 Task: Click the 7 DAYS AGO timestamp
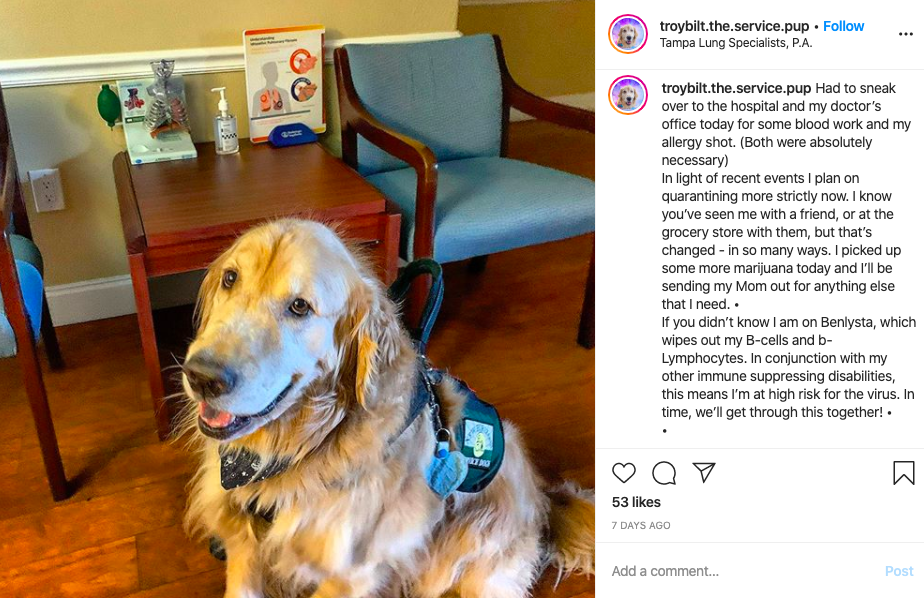click(x=641, y=526)
